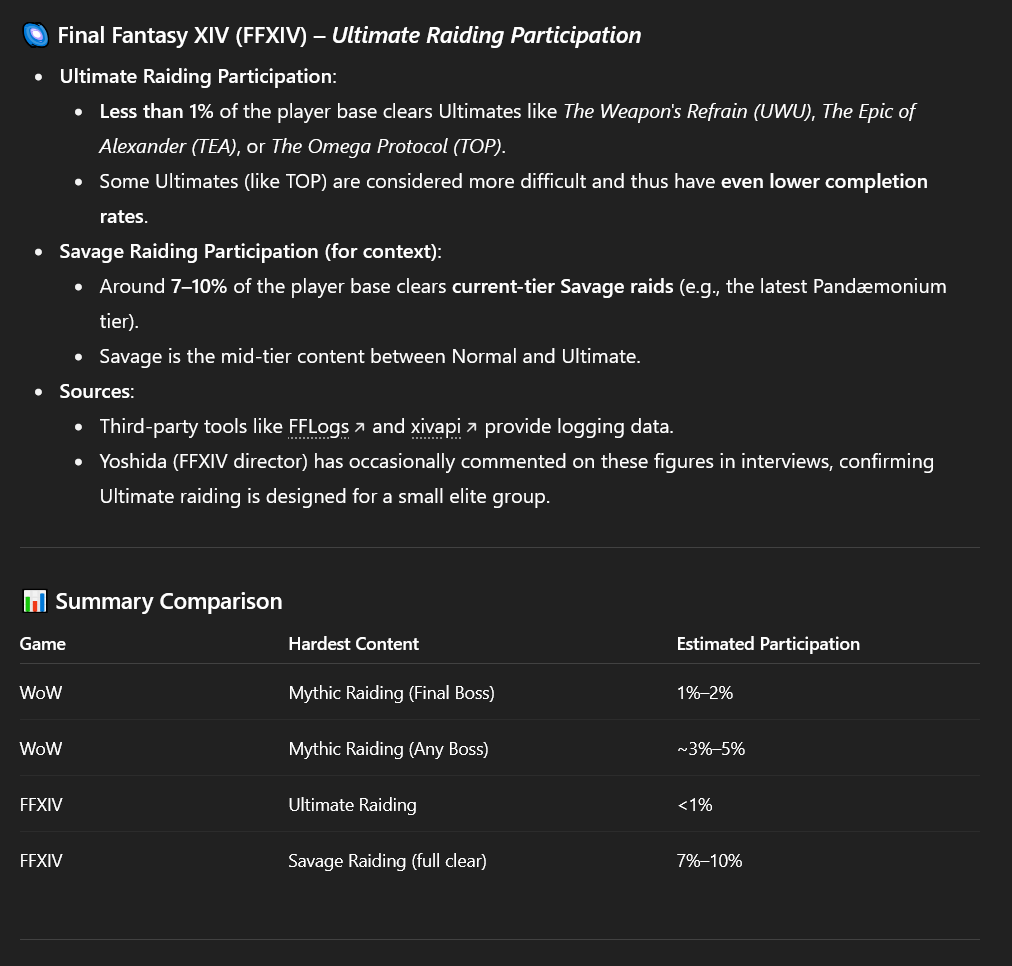Open the xivapi link
The image size is (1012, 966).
(x=436, y=427)
